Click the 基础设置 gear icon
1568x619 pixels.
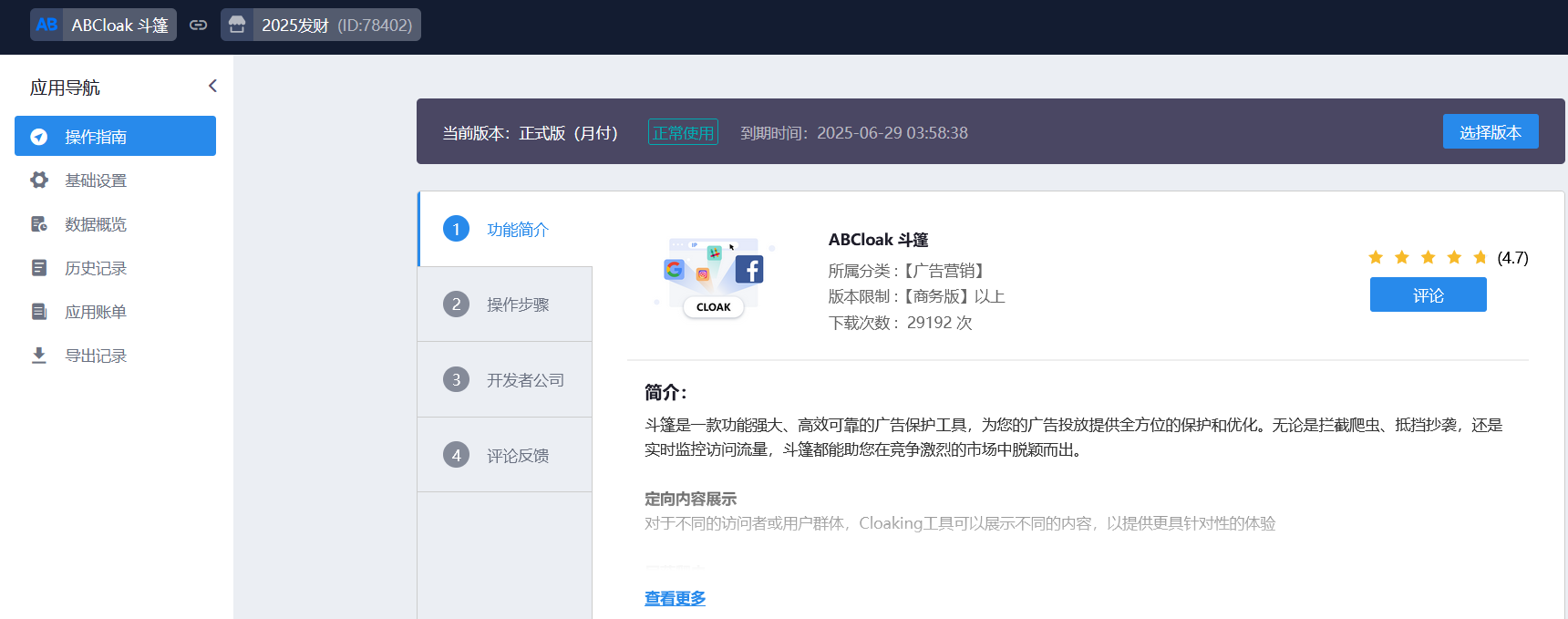tap(39, 180)
